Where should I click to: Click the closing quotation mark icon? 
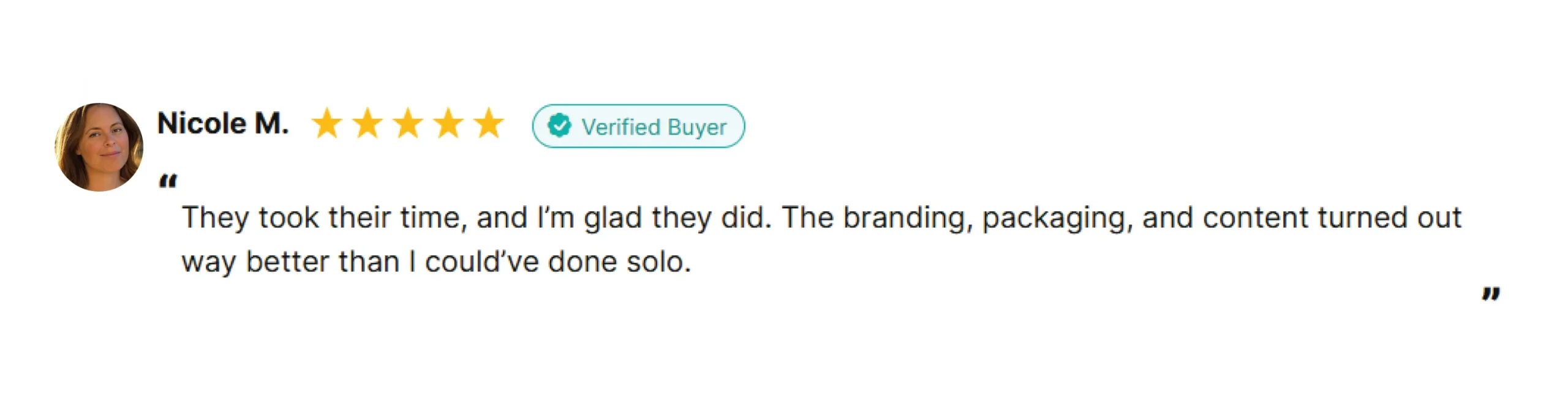(x=1491, y=294)
